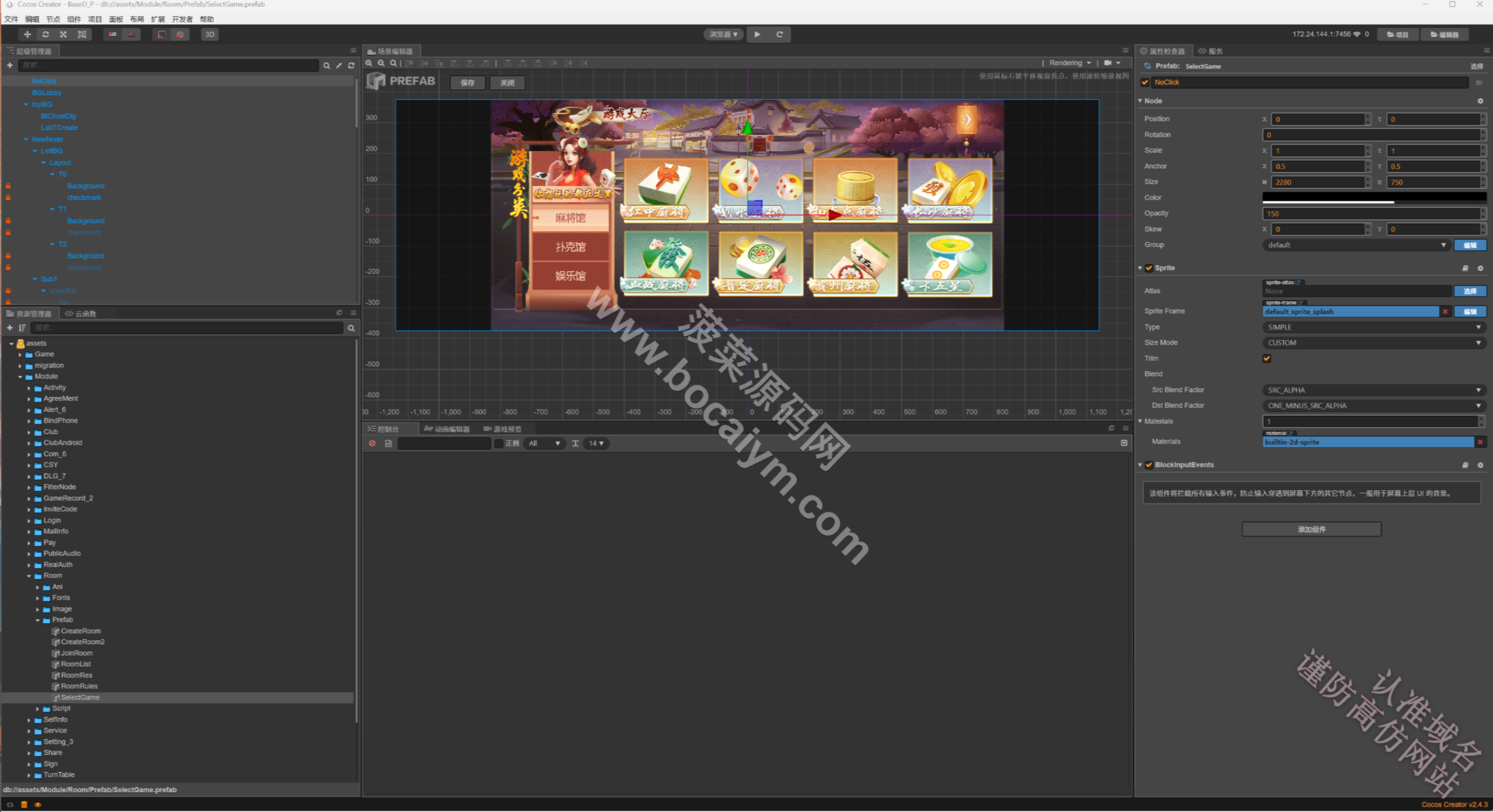Select the rect transform tool
Screen dimensions: 1493x812
[82, 34]
